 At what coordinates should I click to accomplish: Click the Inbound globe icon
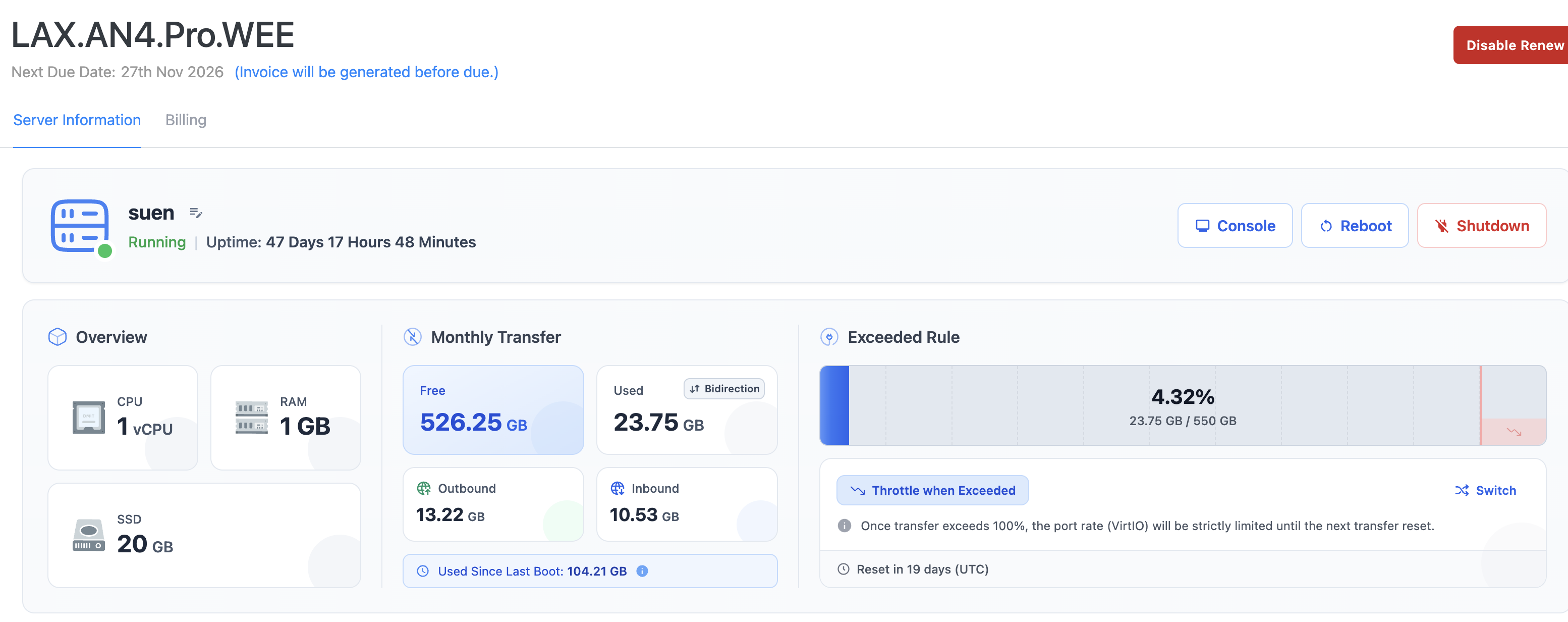617,488
